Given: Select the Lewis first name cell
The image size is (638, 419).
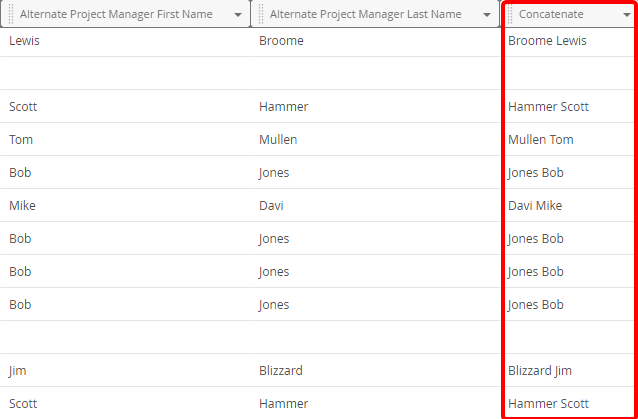Looking at the screenshot, I should (x=125, y=41).
